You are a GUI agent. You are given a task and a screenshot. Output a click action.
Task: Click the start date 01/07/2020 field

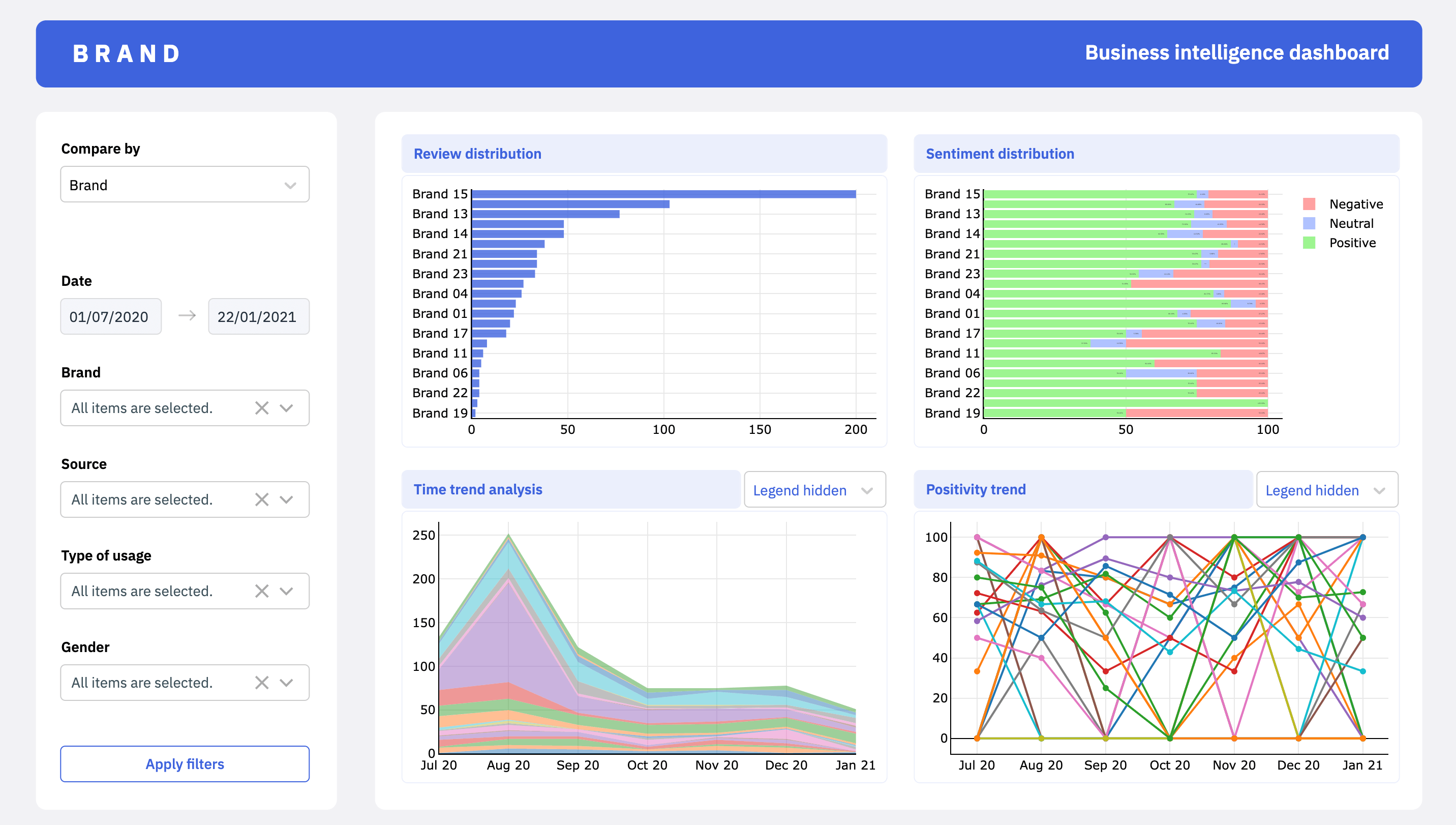[x=110, y=317]
